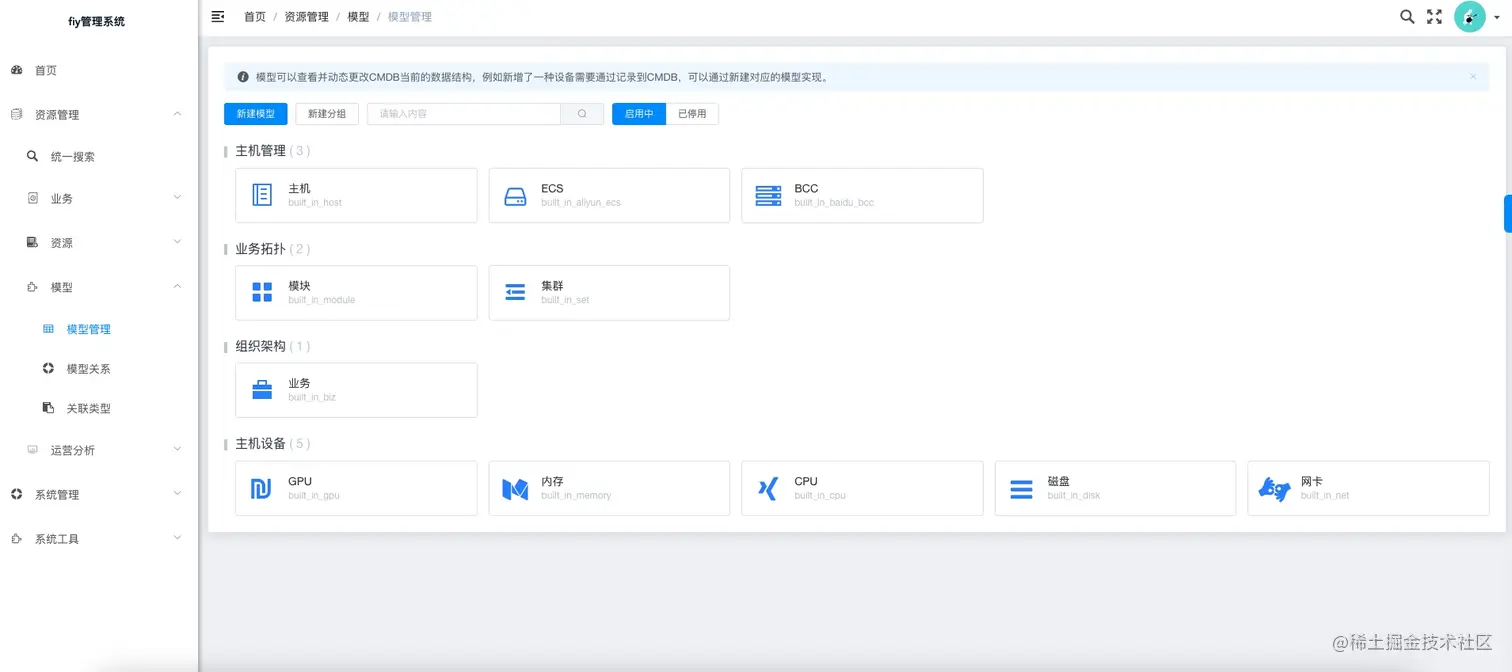Click the 业务拓扑 group heading
Image resolution: width=1512 pixels, height=672 pixels.
260,249
